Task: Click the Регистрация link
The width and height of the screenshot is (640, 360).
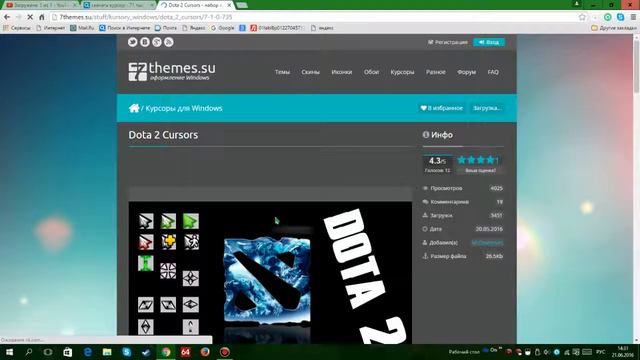Action: (447, 42)
